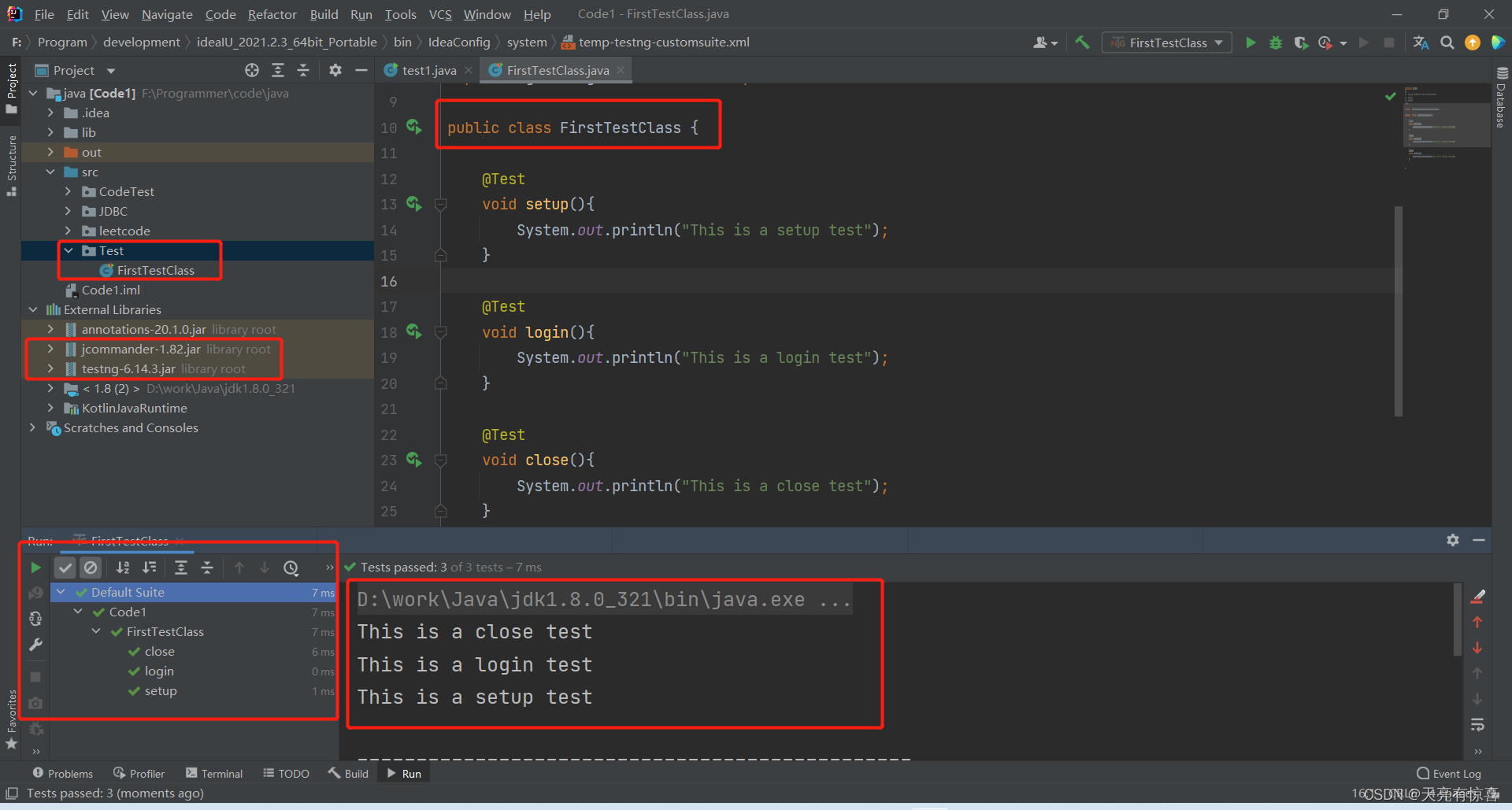Image resolution: width=1512 pixels, height=810 pixels.
Task: Toggle sort by duration in test tree
Action: pos(149,568)
